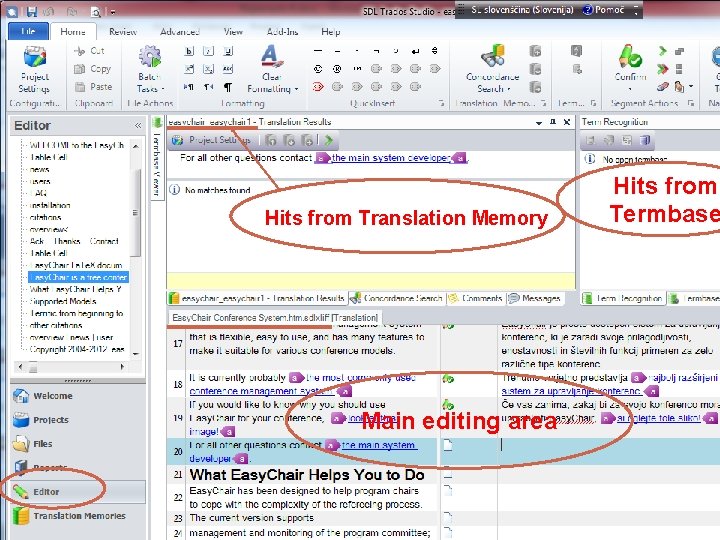Viewport: 720px width, 540px height.
Task: Click Project Settings in Translation Results toolbar
Action: (212, 140)
